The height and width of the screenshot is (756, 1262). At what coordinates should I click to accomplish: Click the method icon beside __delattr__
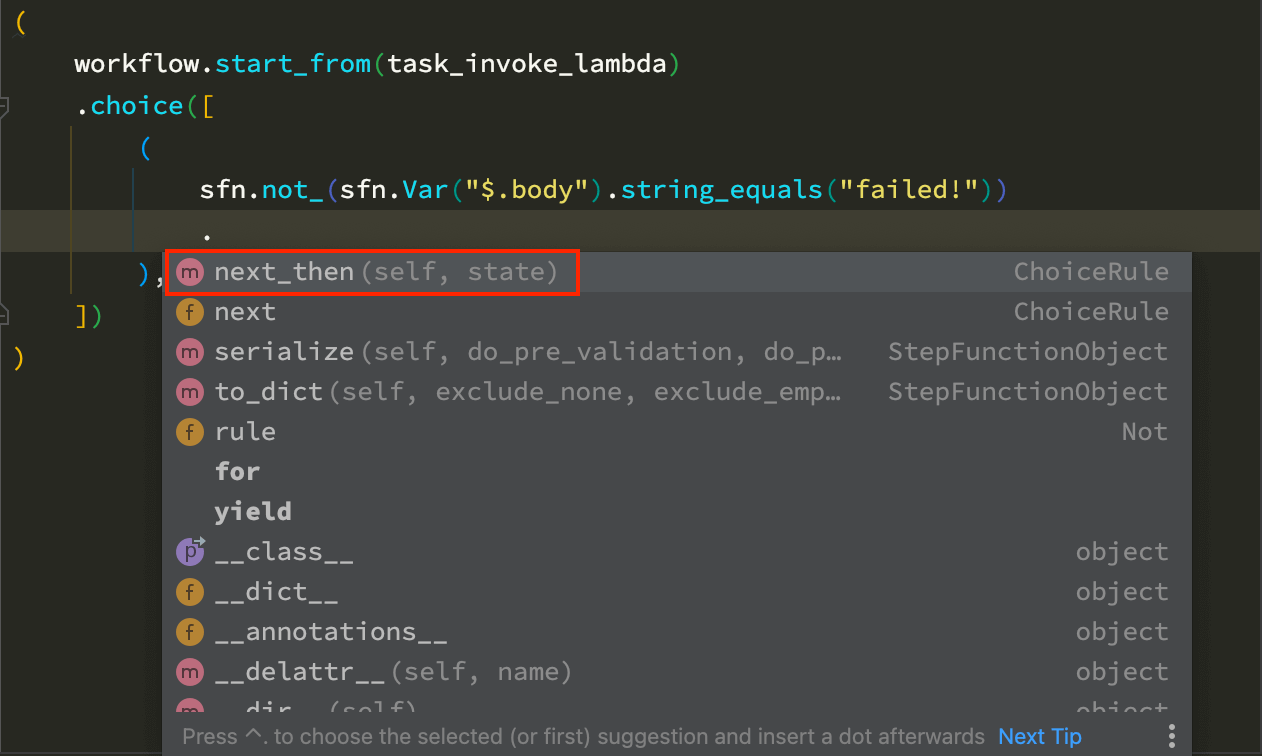click(x=189, y=672)
